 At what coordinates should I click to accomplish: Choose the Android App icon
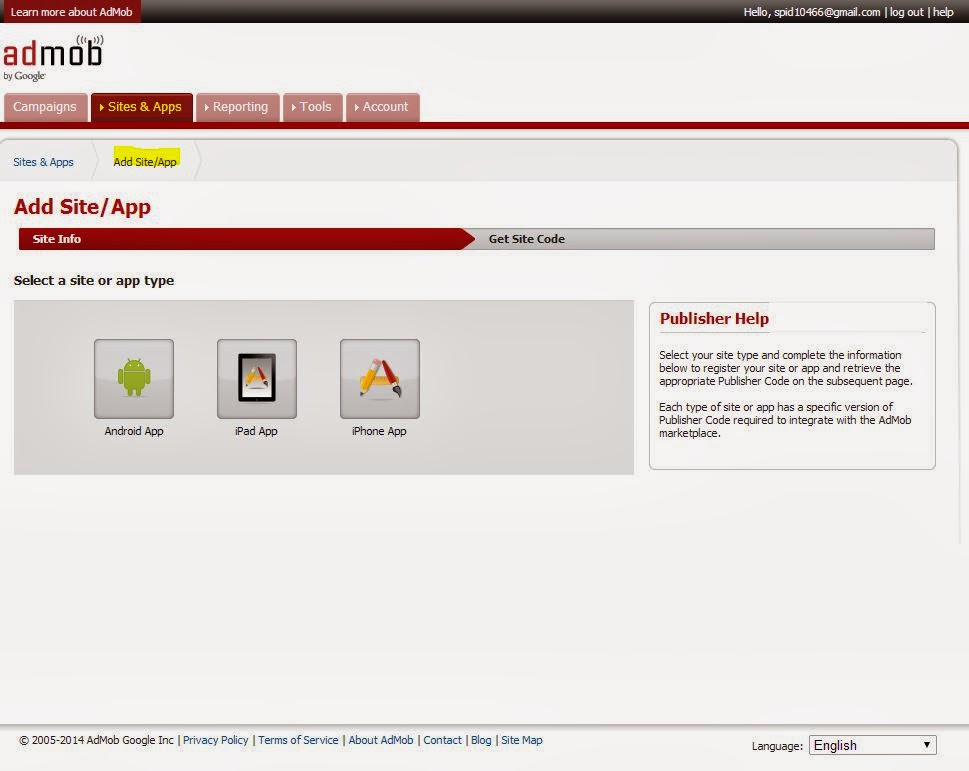coord(133,379)
